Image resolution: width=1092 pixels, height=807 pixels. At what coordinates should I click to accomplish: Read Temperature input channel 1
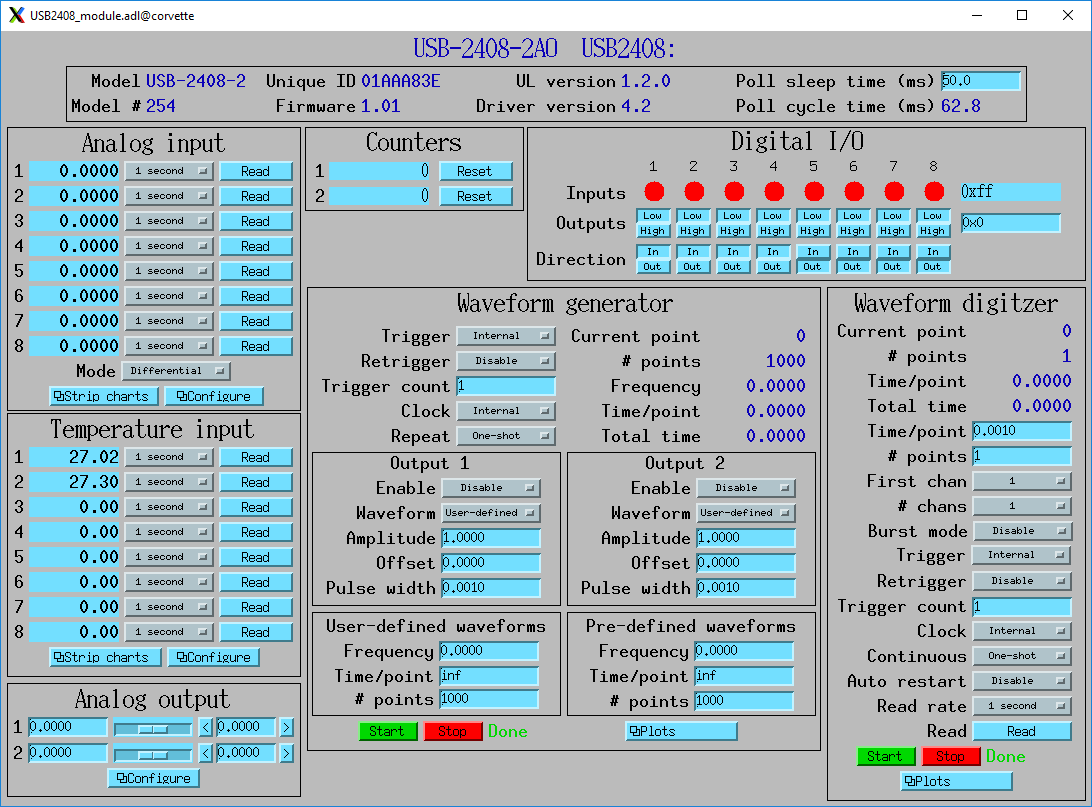tap(256, 457)
